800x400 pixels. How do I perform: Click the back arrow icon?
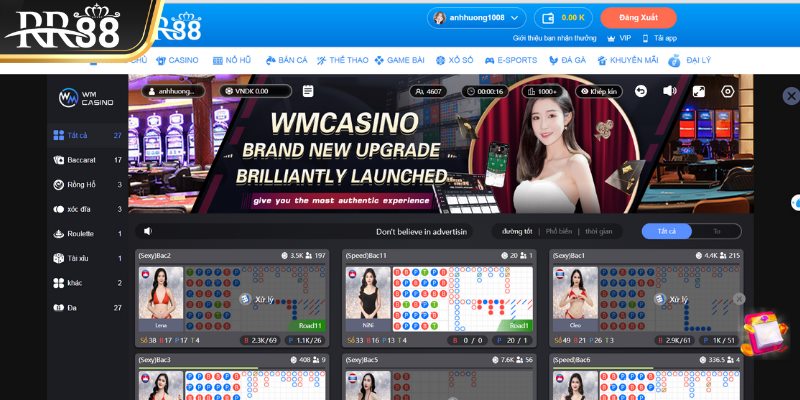click(641, 91)
